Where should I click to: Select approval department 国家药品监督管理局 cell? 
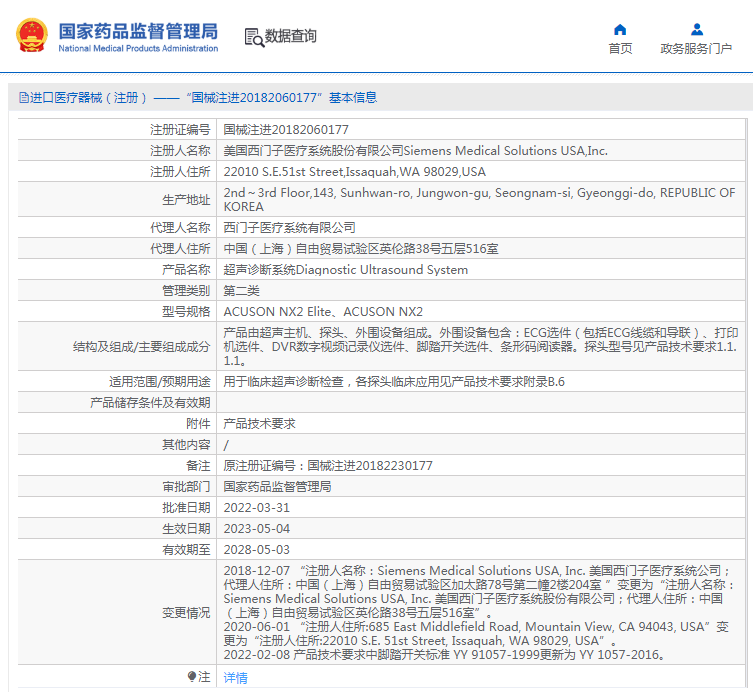481,486
